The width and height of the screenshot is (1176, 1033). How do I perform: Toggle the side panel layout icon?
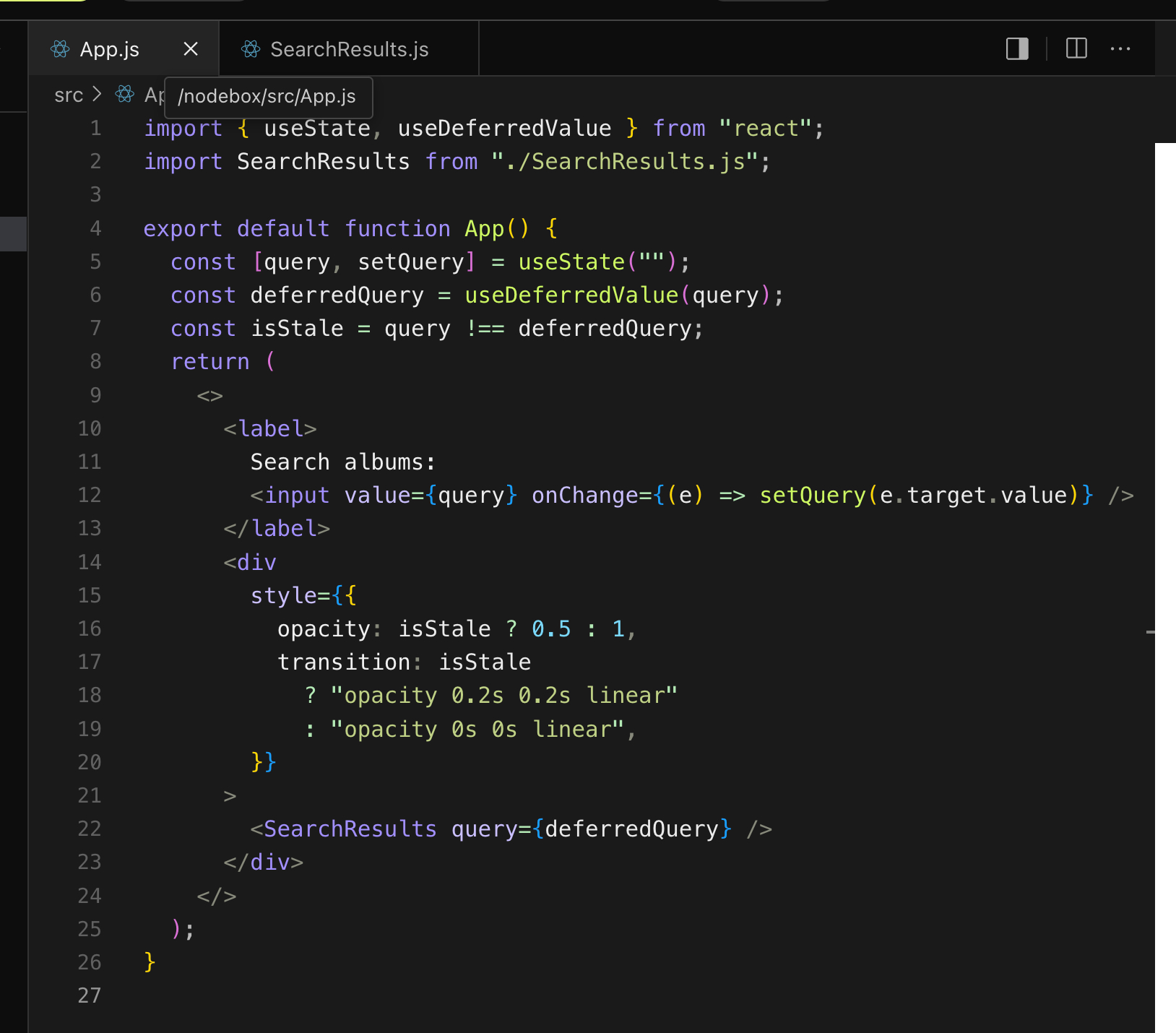coord(1017,49)
